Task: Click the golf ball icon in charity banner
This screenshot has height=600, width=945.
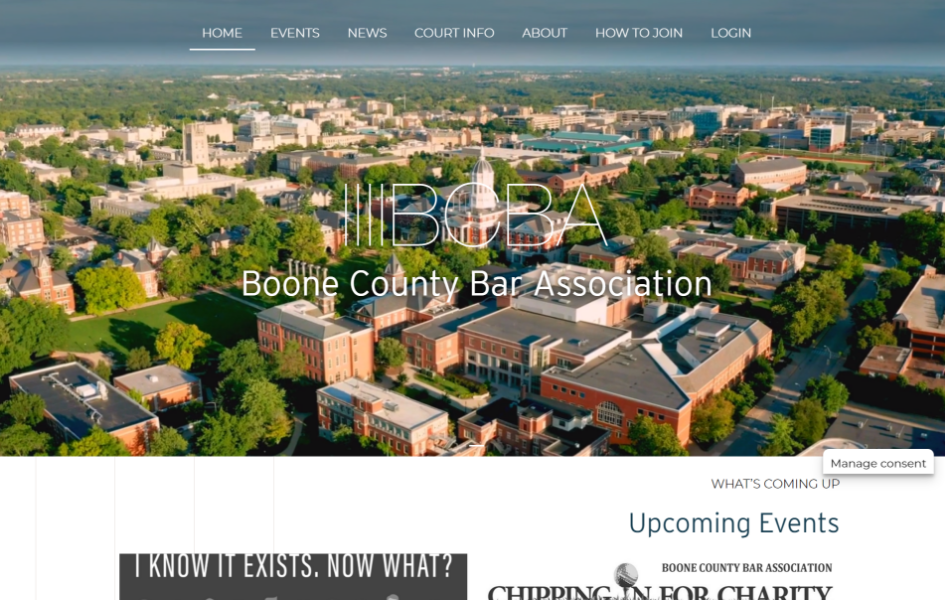Action: [x=626, y=575]
